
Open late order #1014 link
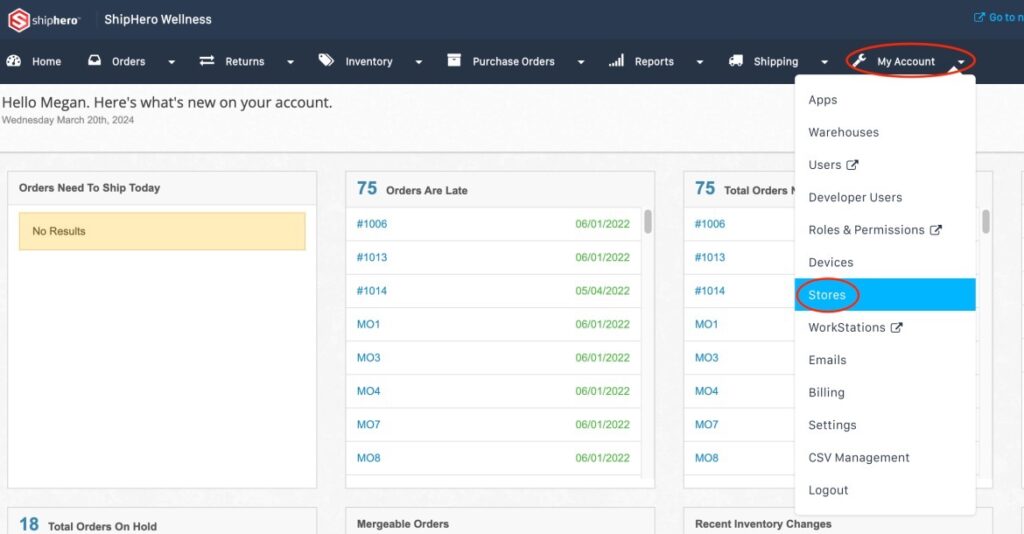(x=372, y=291)
